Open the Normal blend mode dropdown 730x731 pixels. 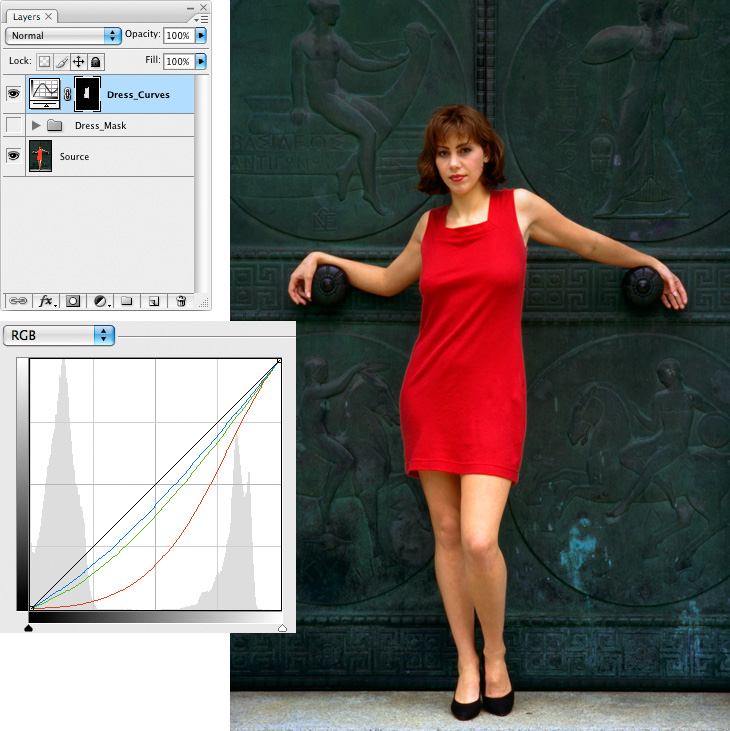63,35
